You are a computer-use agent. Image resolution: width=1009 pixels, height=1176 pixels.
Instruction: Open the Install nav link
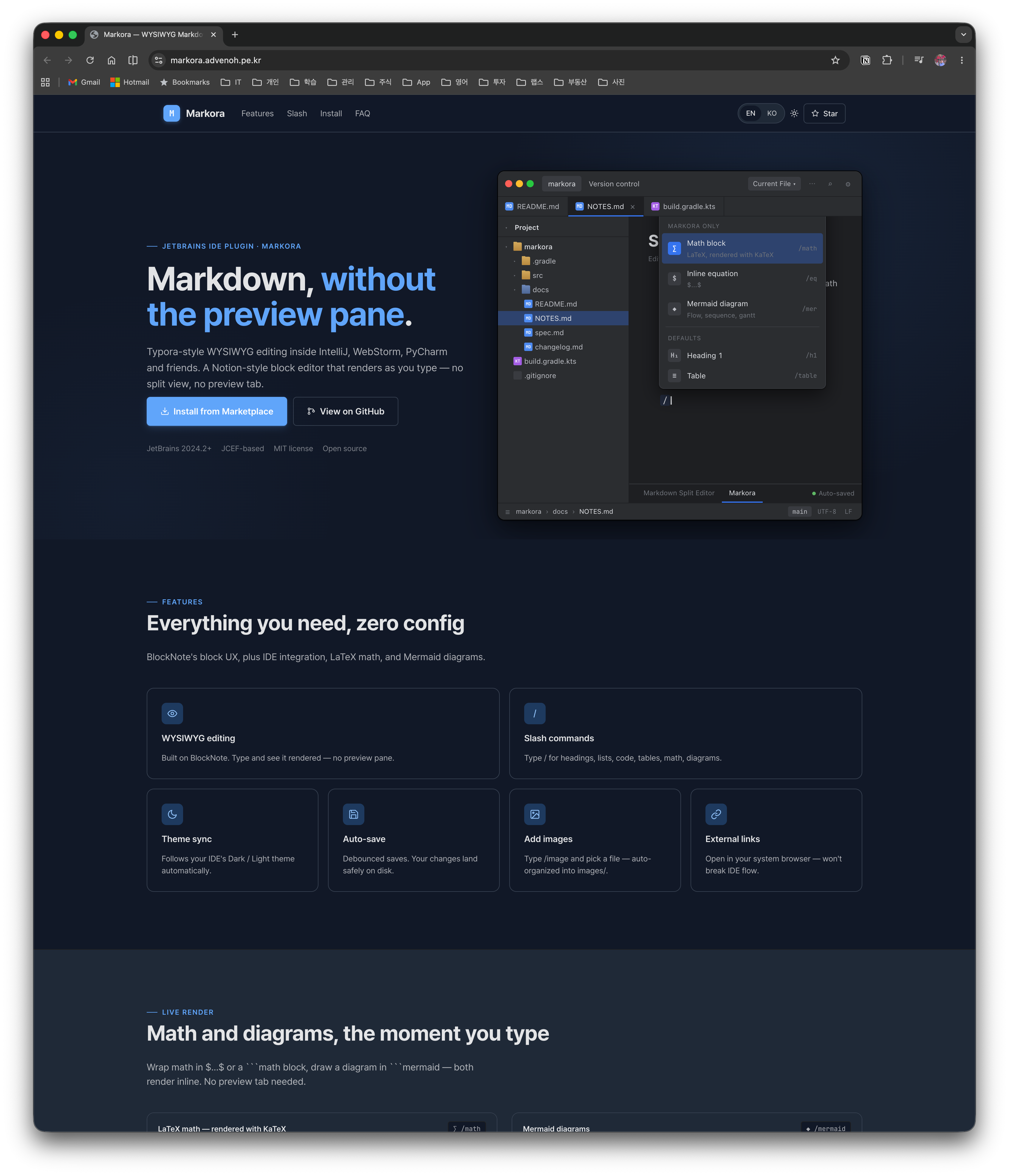point(331,114)
